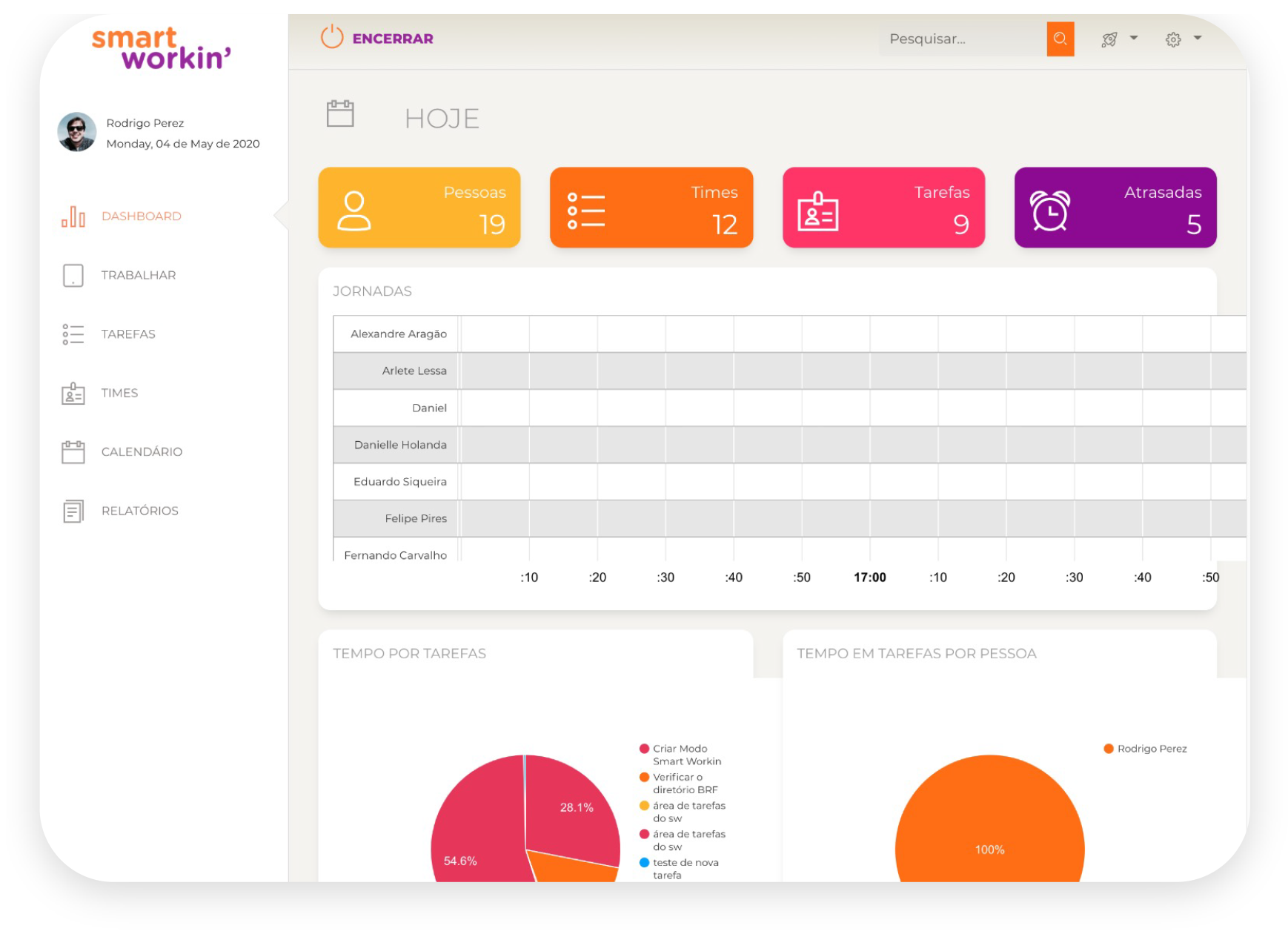Expand the dropdown arrow beside gear icon
This screenshot has height=937, width=1288.
1197,38
